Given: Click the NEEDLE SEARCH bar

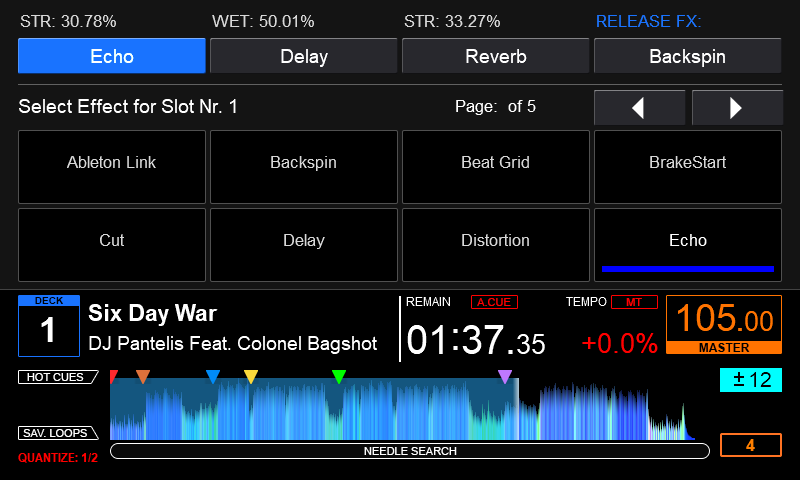Looking at the screenshot, I should tap(410, 451).
